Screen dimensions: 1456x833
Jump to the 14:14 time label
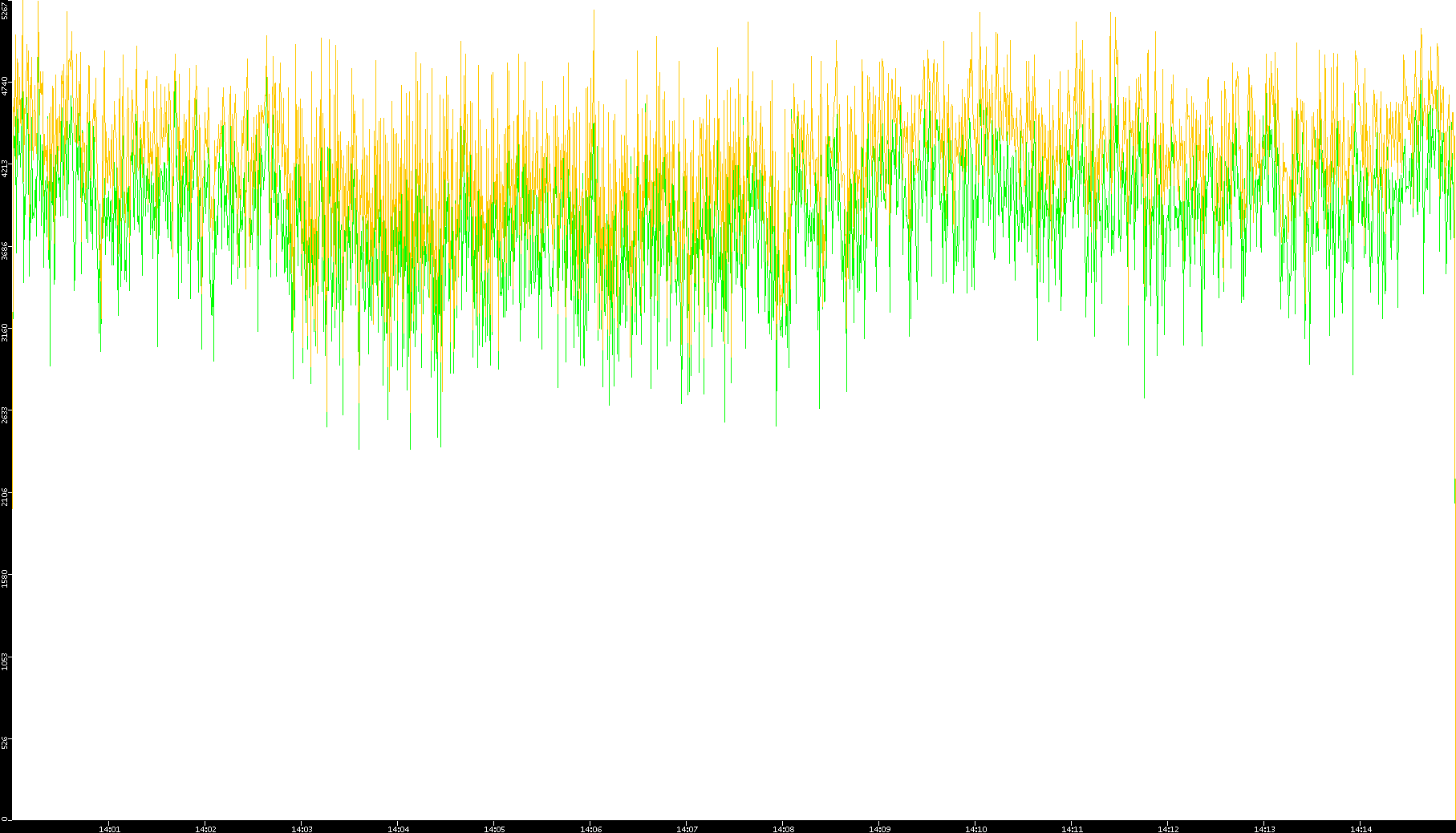(1361, 829)
